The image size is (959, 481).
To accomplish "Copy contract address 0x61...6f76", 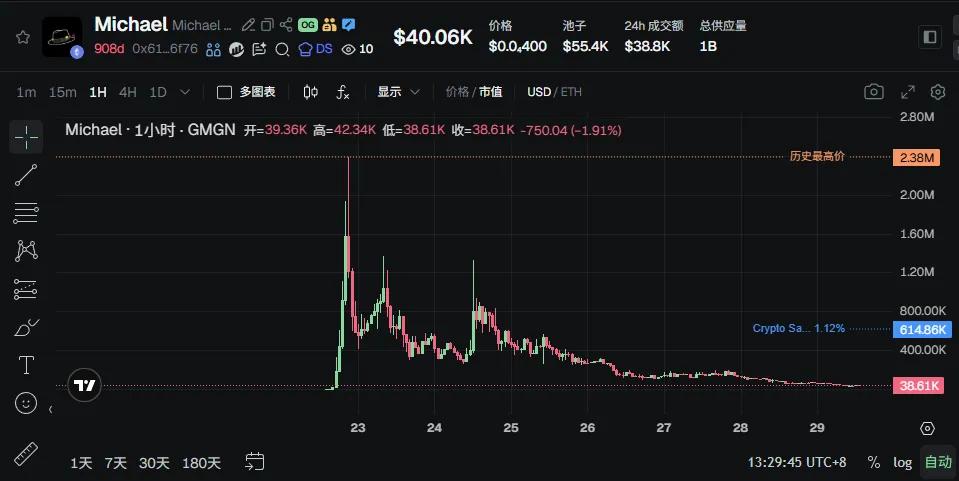I will [165, 49].
